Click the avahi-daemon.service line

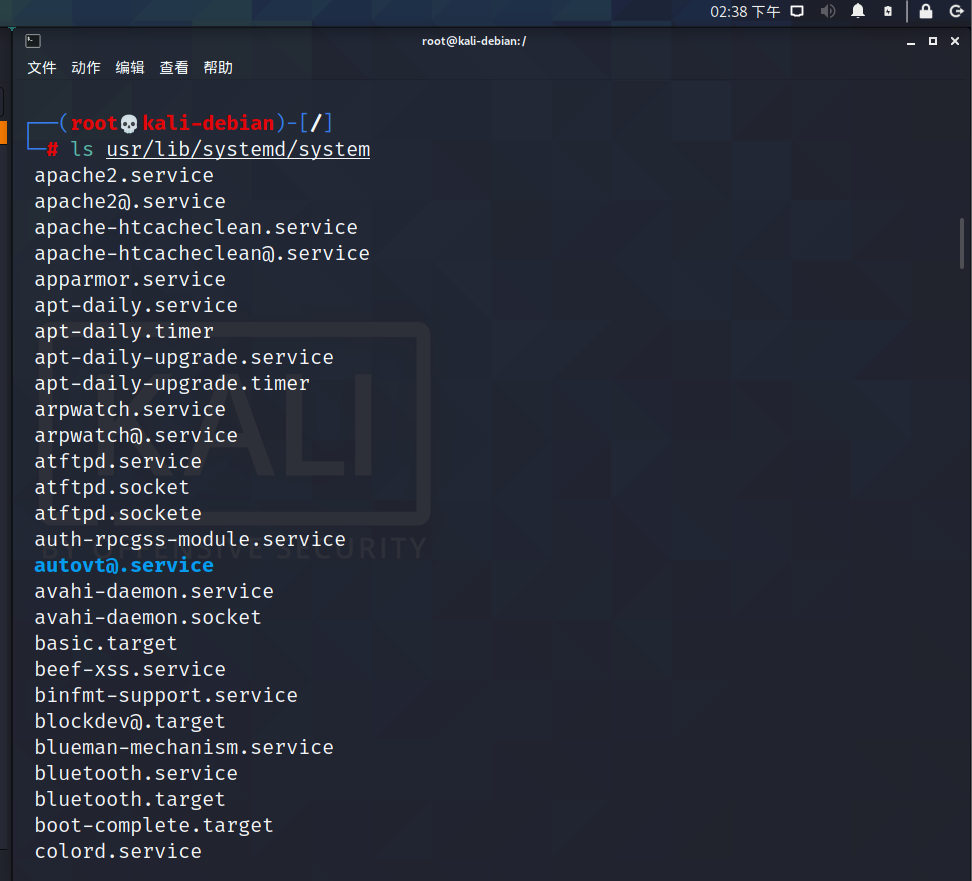coord(154,591)
